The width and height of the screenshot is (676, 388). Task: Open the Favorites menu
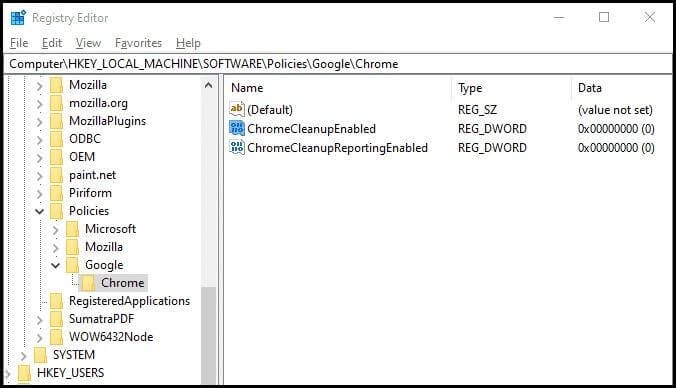[x=138, y=43]
